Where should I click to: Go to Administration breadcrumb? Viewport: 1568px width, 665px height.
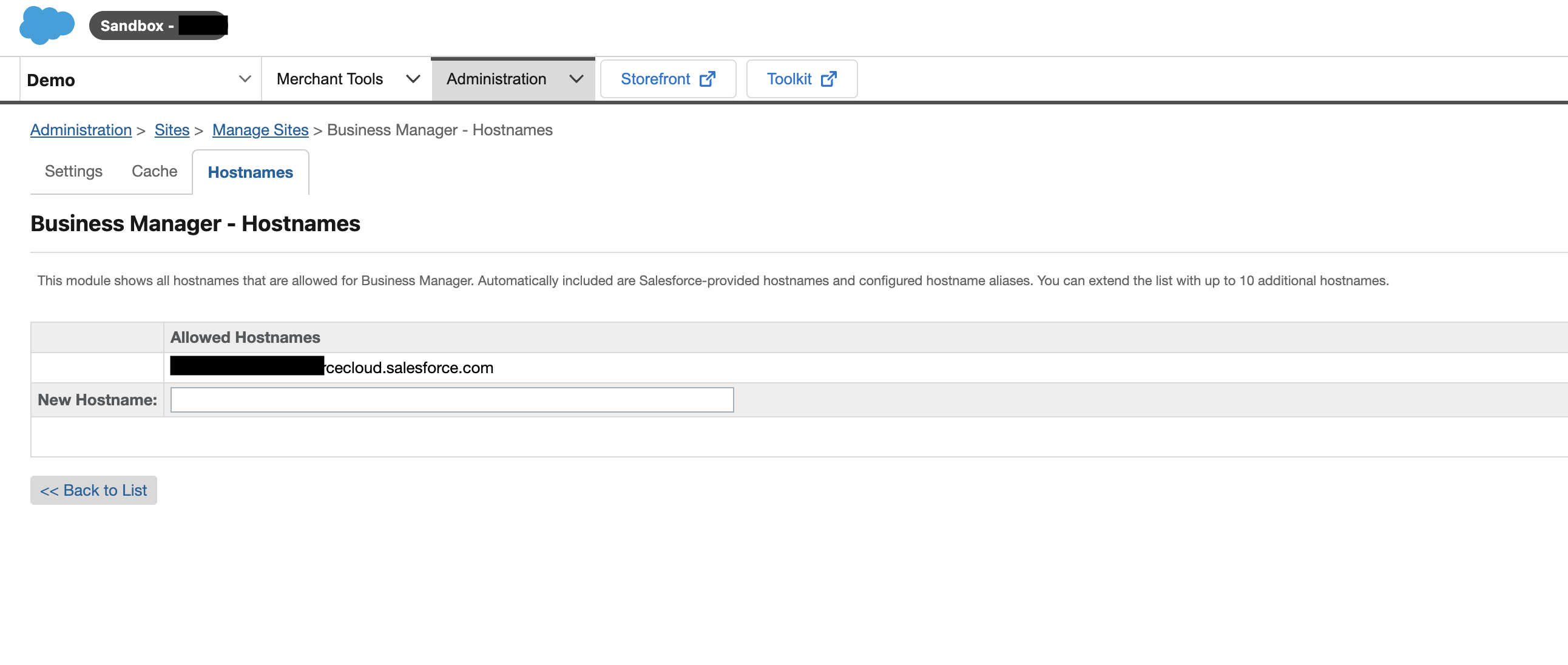point(81,130)
